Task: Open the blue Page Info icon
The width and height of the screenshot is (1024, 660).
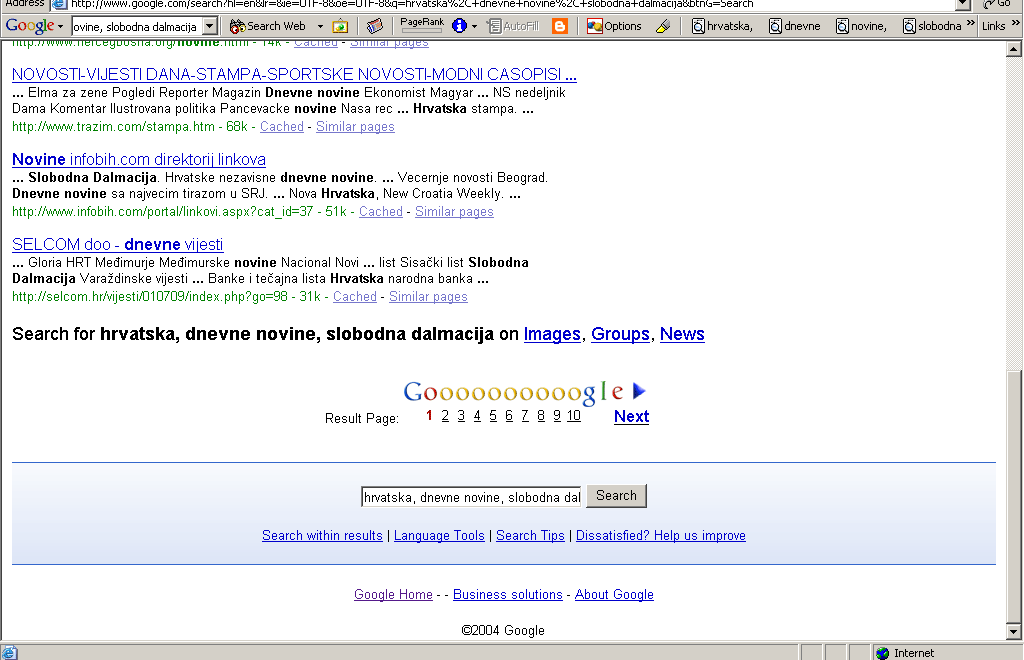Action: (459, 26)
